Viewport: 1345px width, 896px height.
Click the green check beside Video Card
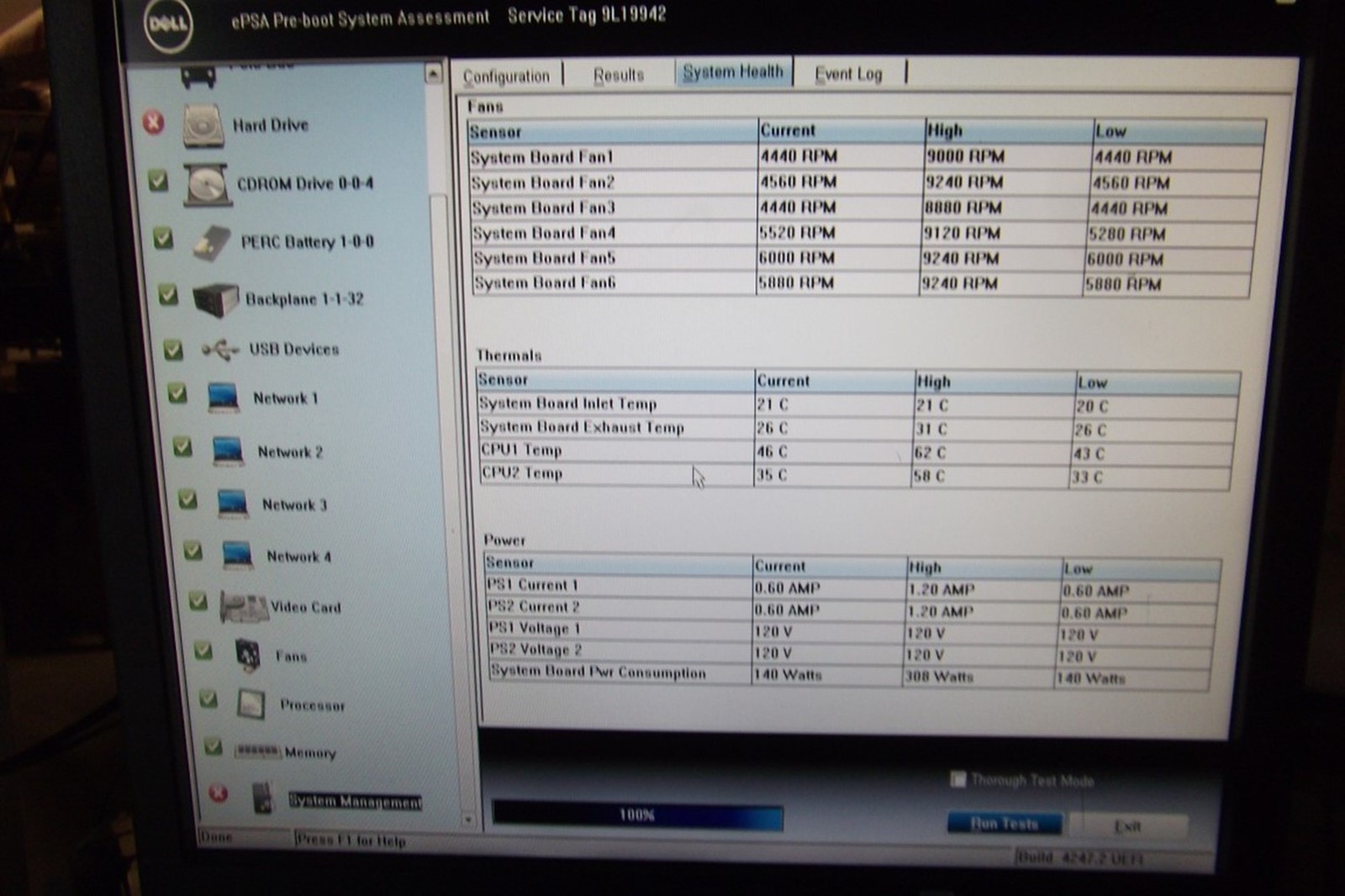[x=198, y=601]
